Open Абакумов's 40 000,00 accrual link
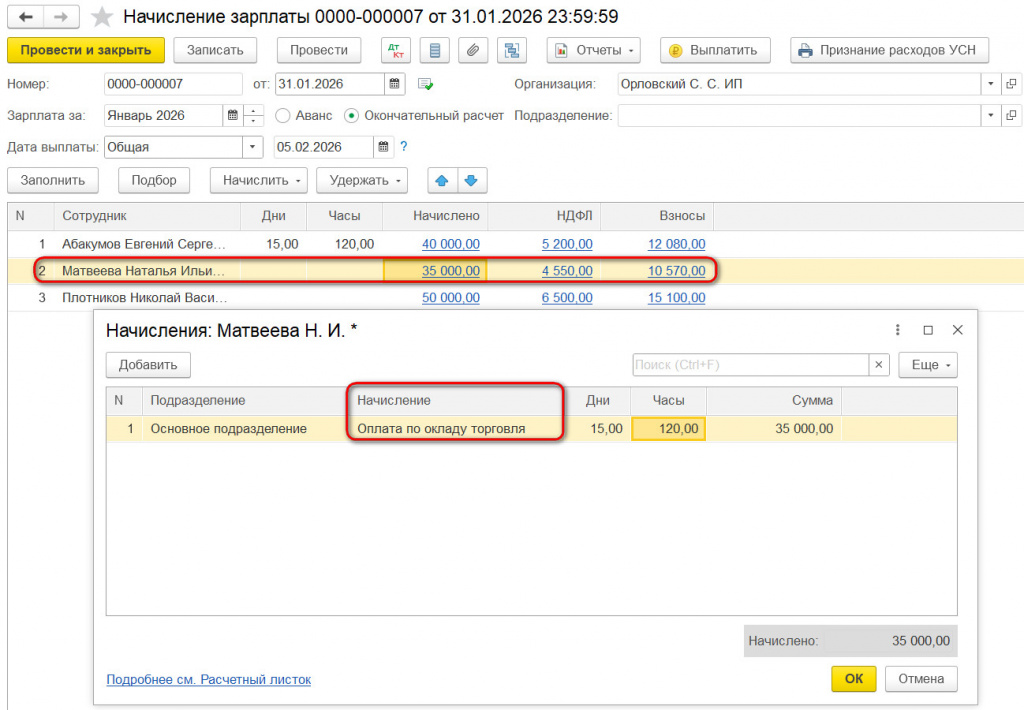The width and height of the screenshot is (1024, 710). click(x=451, y=244)
